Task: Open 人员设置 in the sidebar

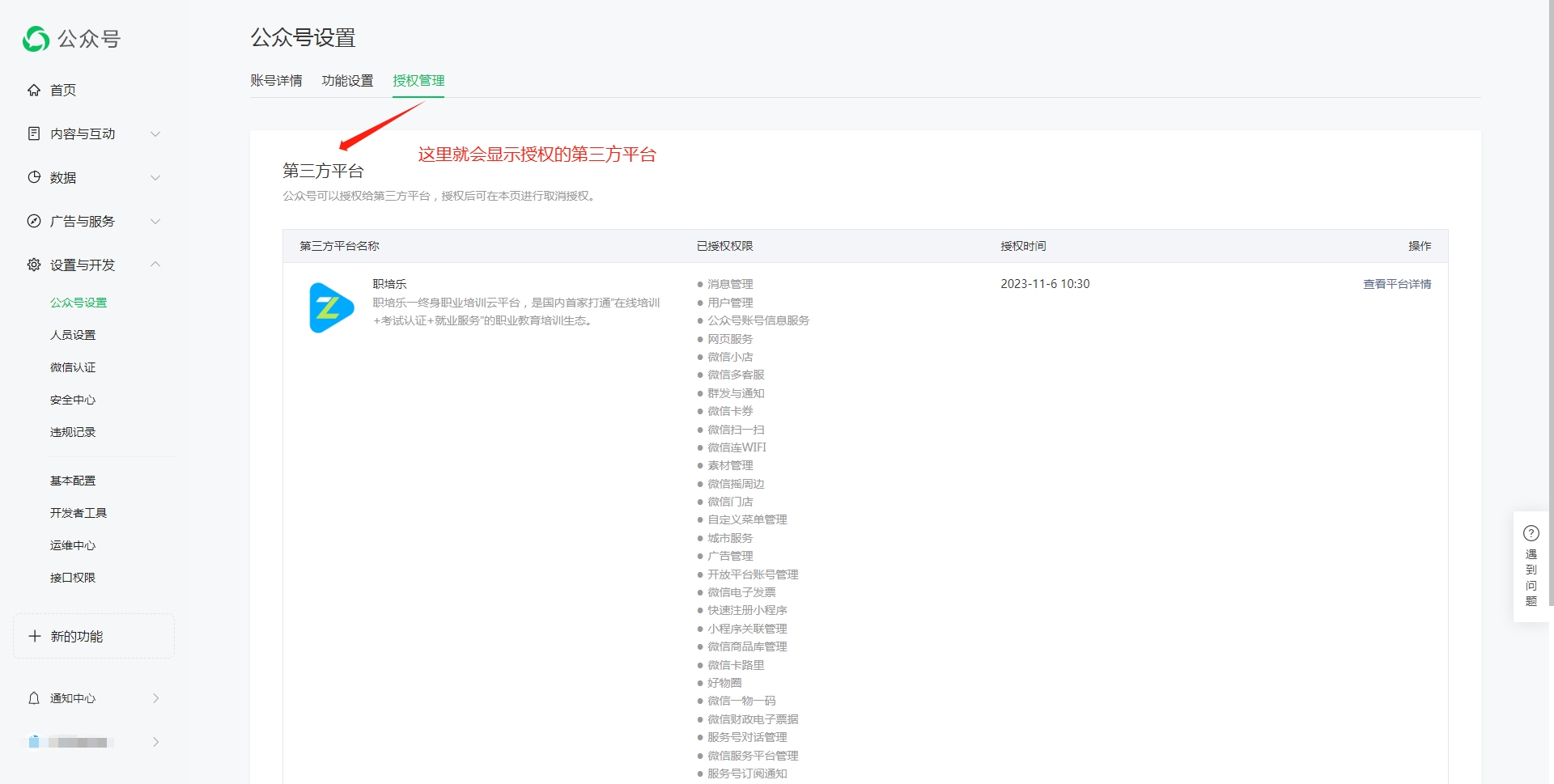Action: point(73,335)
